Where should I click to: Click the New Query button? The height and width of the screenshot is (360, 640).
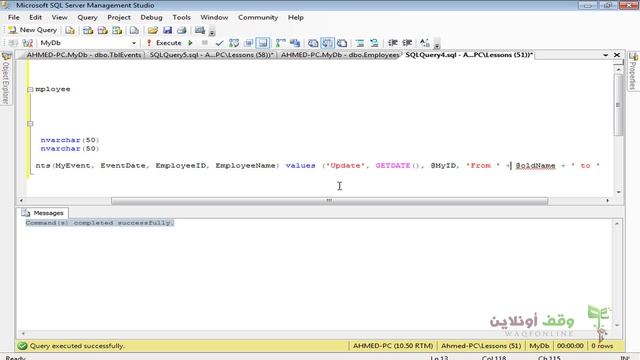(x=33, y=30)
